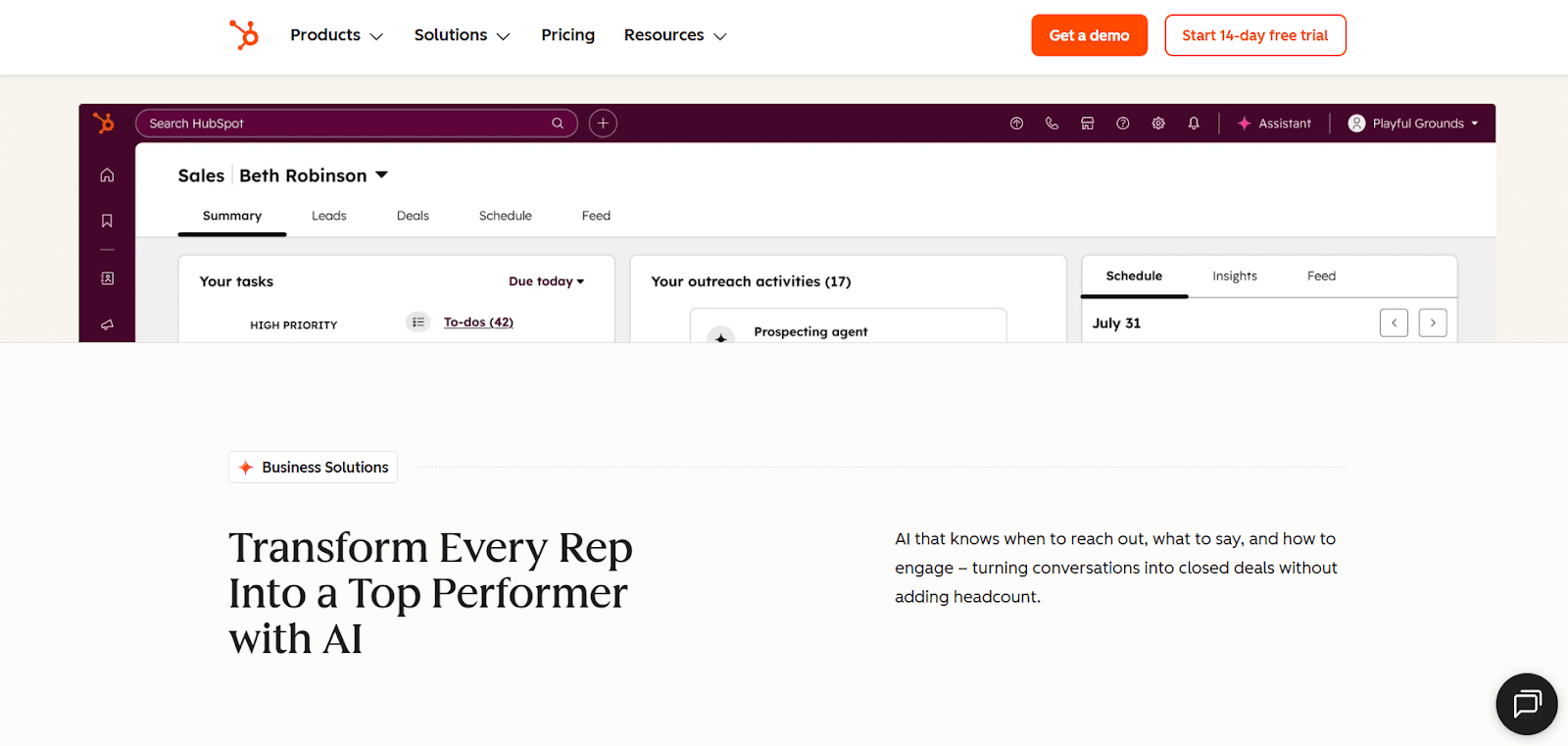Click the bookmarks icon in sidebar
Screen dimensions: 1568x746
pos(107,222)
